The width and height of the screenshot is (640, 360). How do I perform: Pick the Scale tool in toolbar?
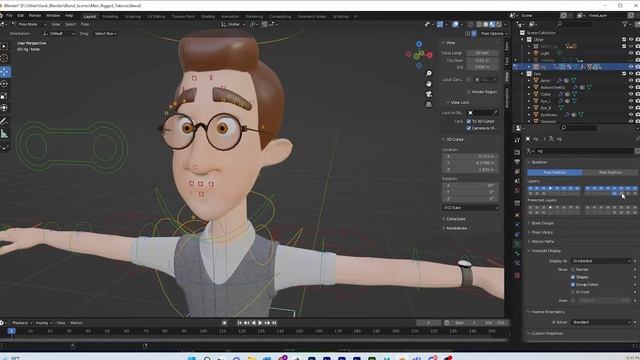[4, 96]
